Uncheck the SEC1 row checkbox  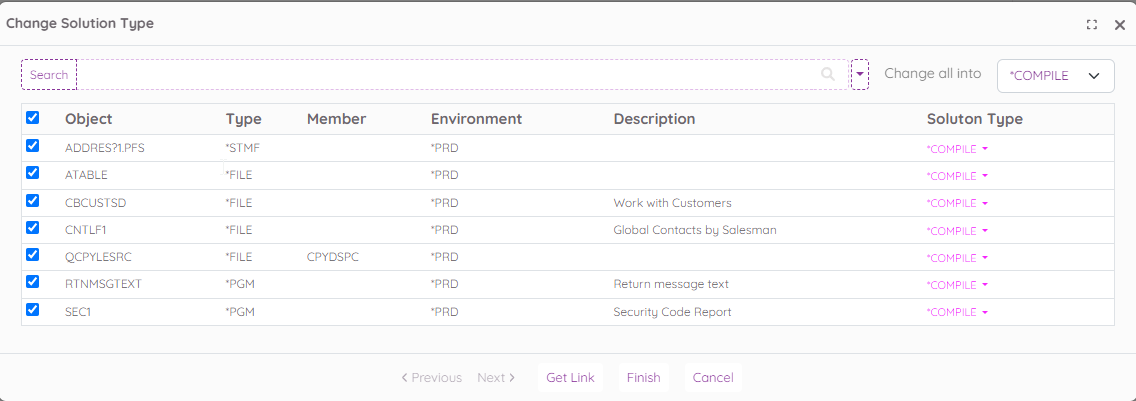click(33, 310)
